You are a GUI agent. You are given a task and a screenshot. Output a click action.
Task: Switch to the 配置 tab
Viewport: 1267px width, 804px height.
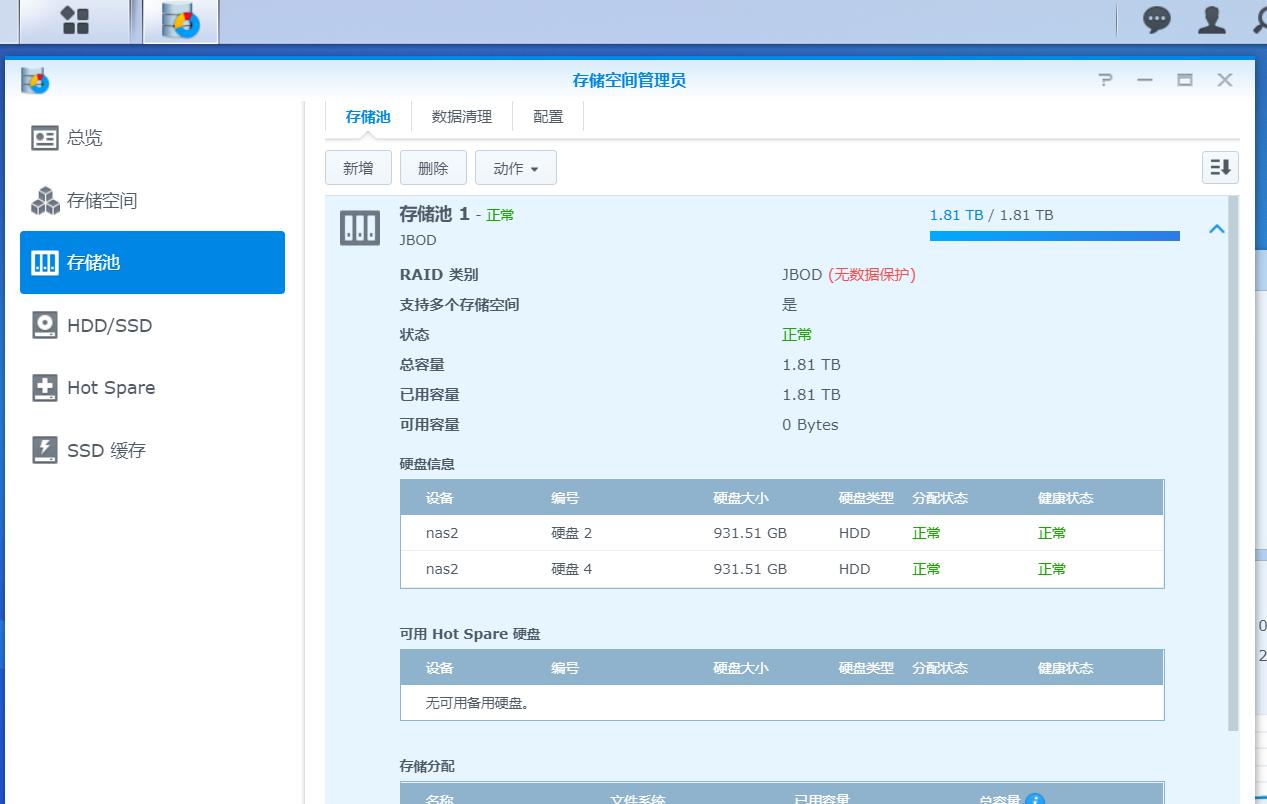547,116
